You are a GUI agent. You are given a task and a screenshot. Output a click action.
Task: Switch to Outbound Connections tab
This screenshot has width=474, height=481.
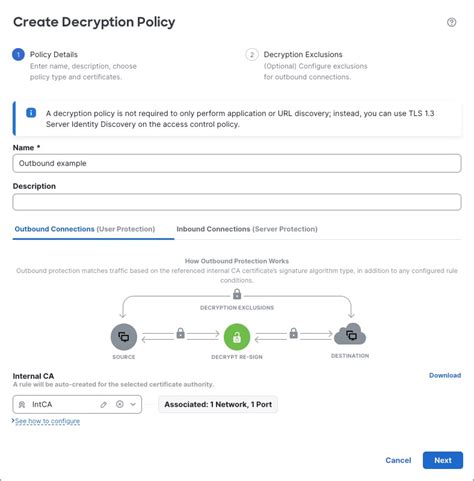[x=85, y=229]
